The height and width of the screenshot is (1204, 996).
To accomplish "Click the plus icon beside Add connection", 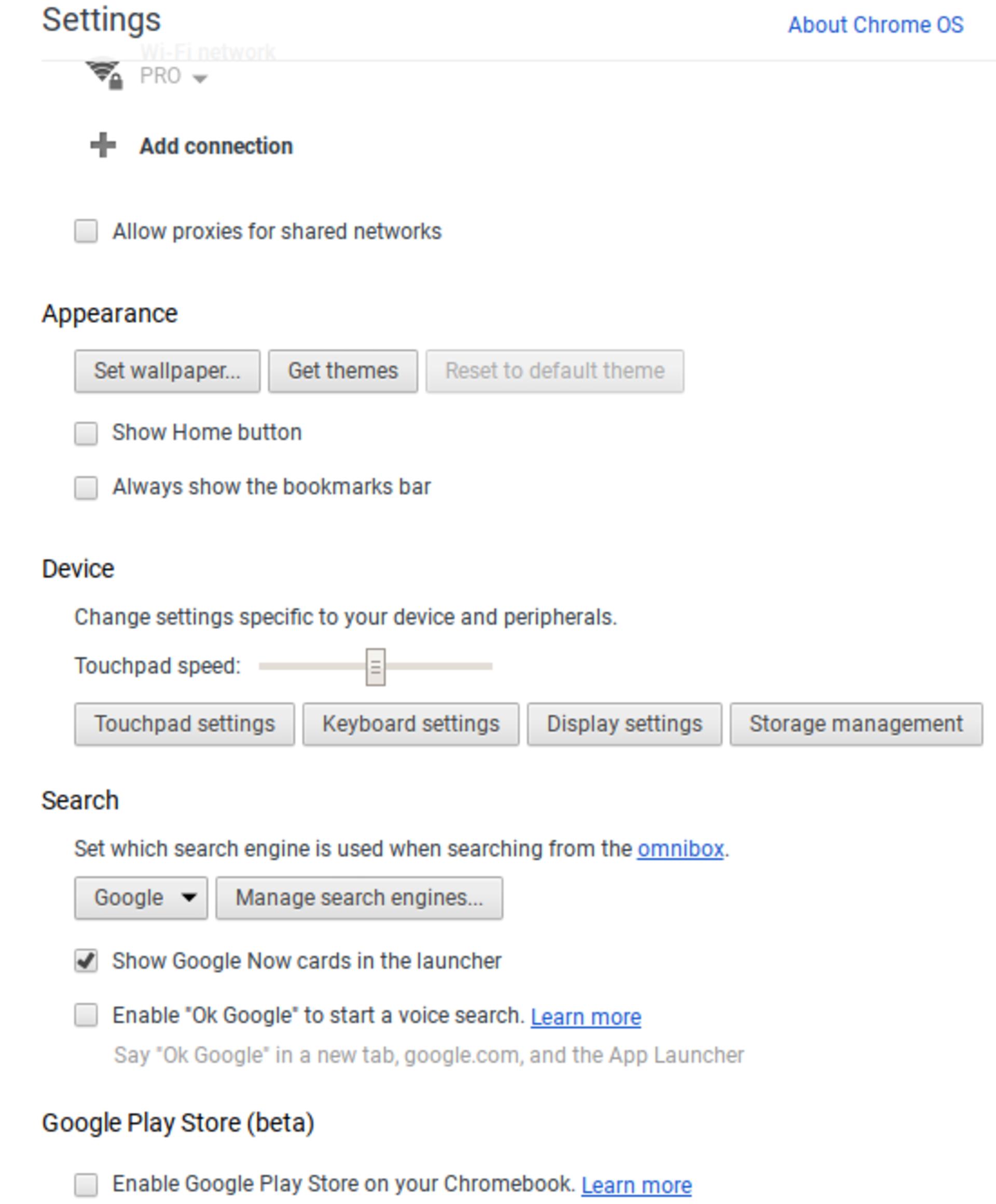I will (103, 146).
